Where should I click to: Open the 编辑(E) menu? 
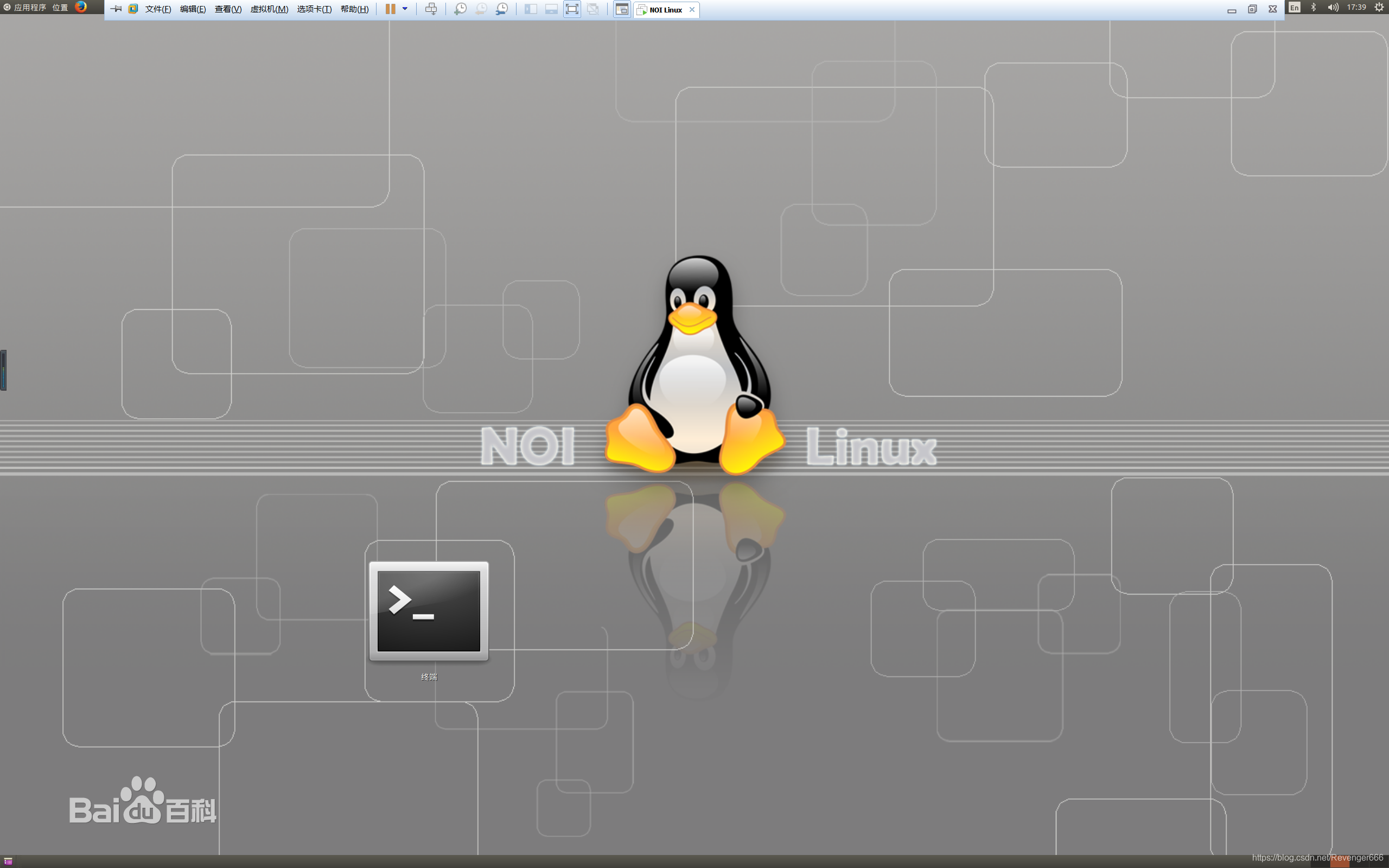coord(193,9)
